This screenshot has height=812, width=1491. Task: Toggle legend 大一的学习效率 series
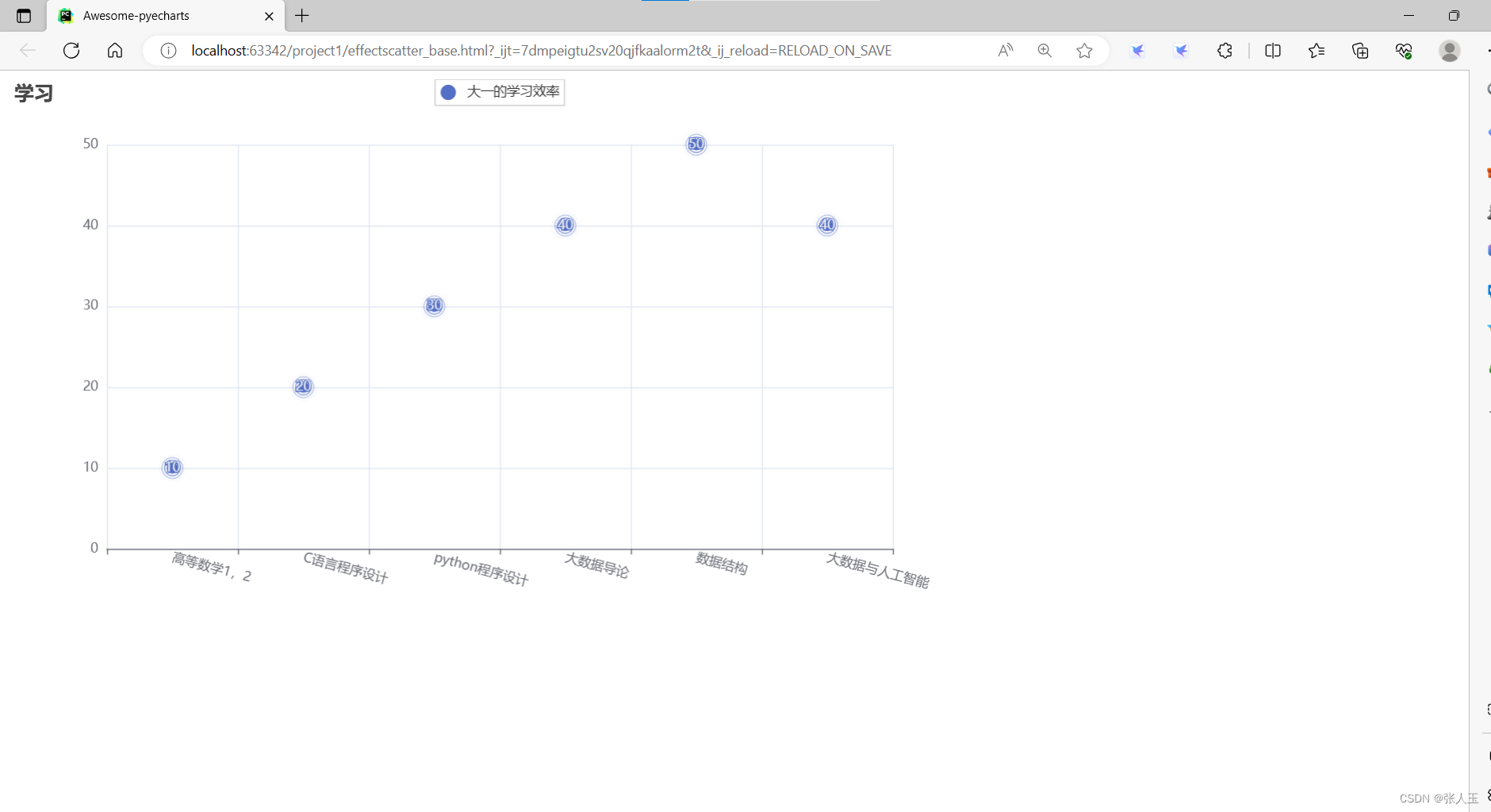coord(500,92)
